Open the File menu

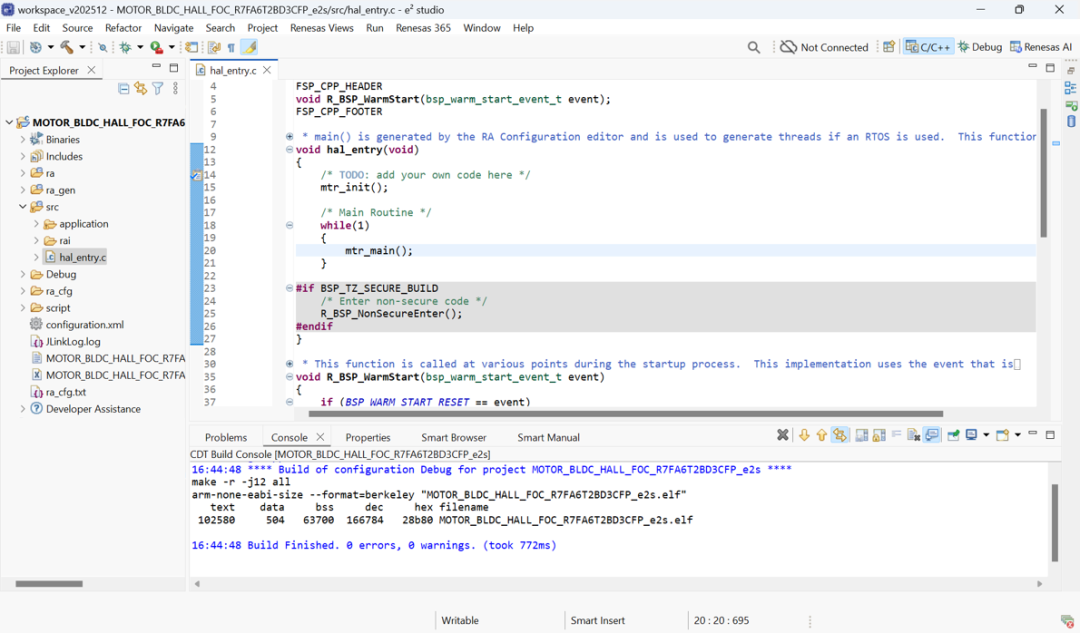click(x=13, y=28)
